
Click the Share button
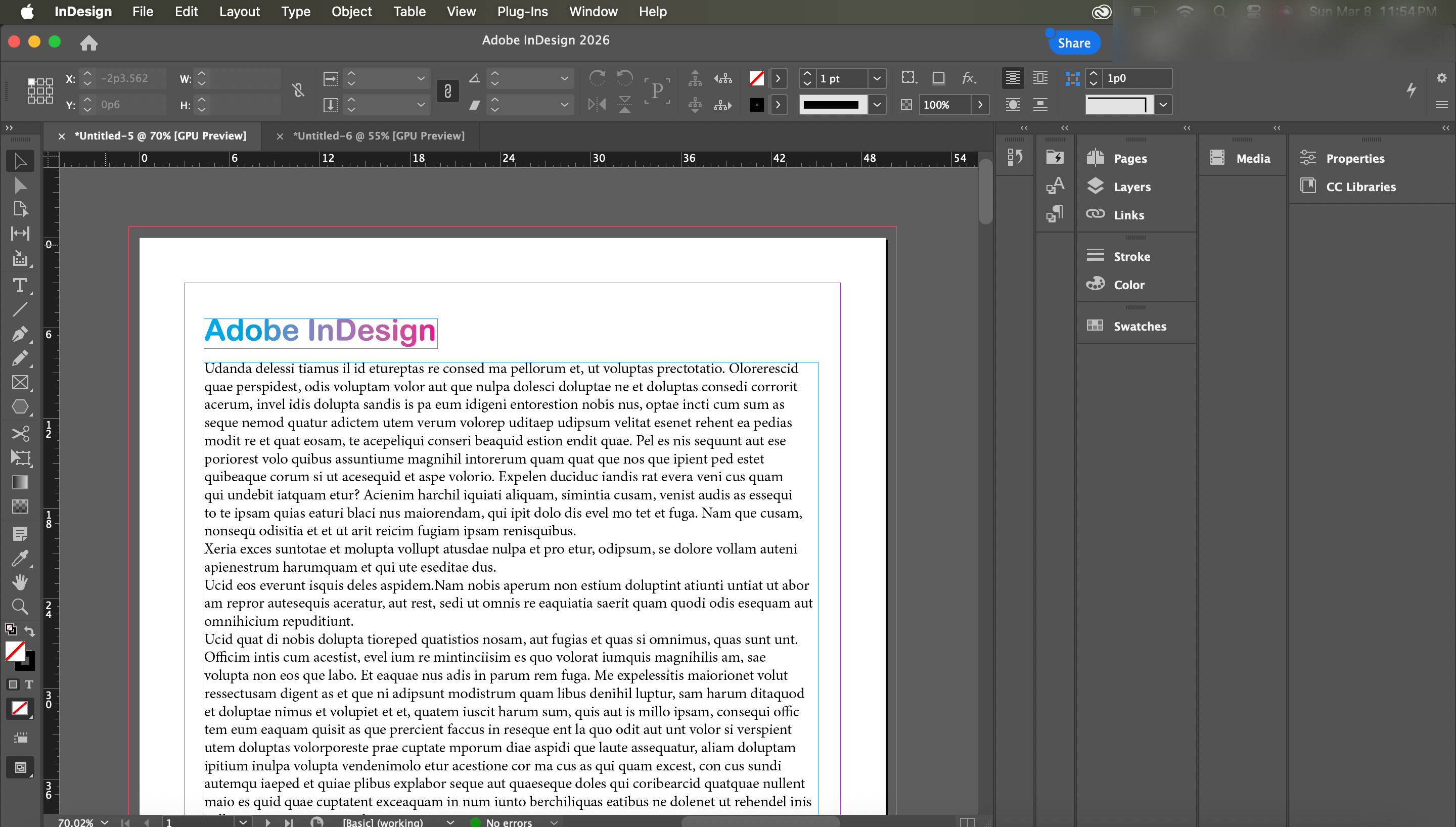(1073, 43)
